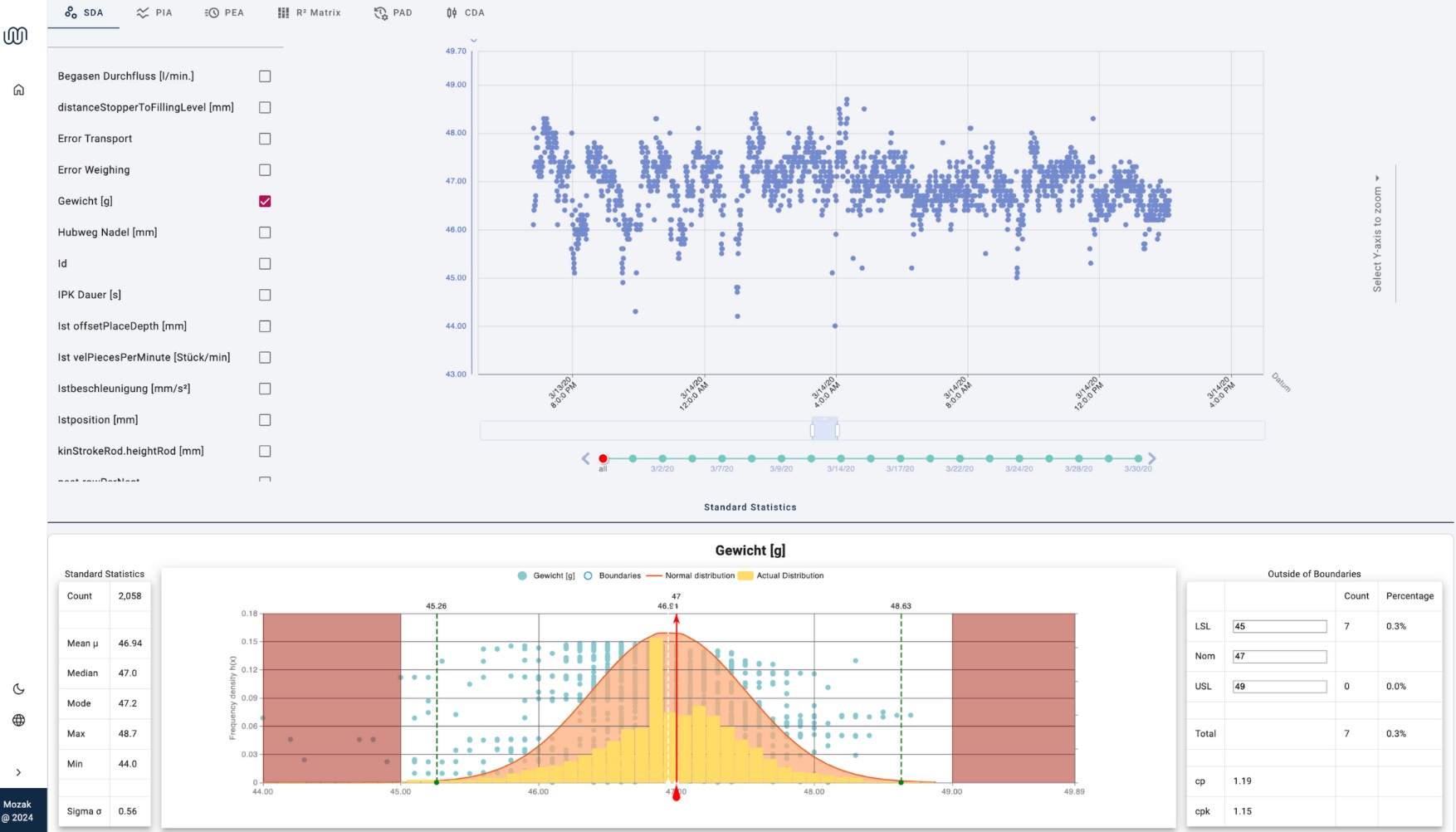Select the 3/17/20 timeline marker
The image size is (1456, 832).
[x=901, y=458]
